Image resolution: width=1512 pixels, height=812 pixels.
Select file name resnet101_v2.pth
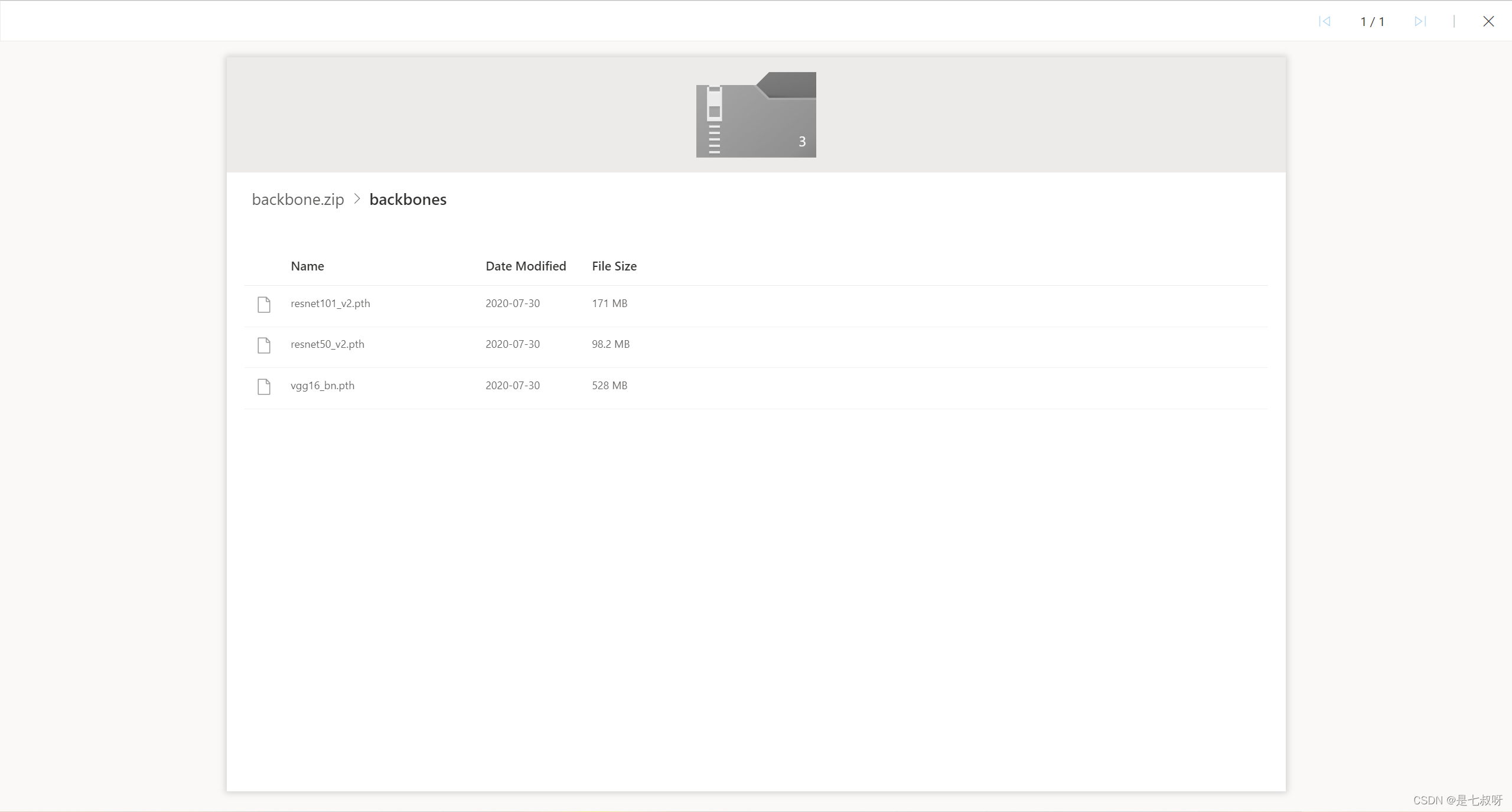[x=330, y=304]
